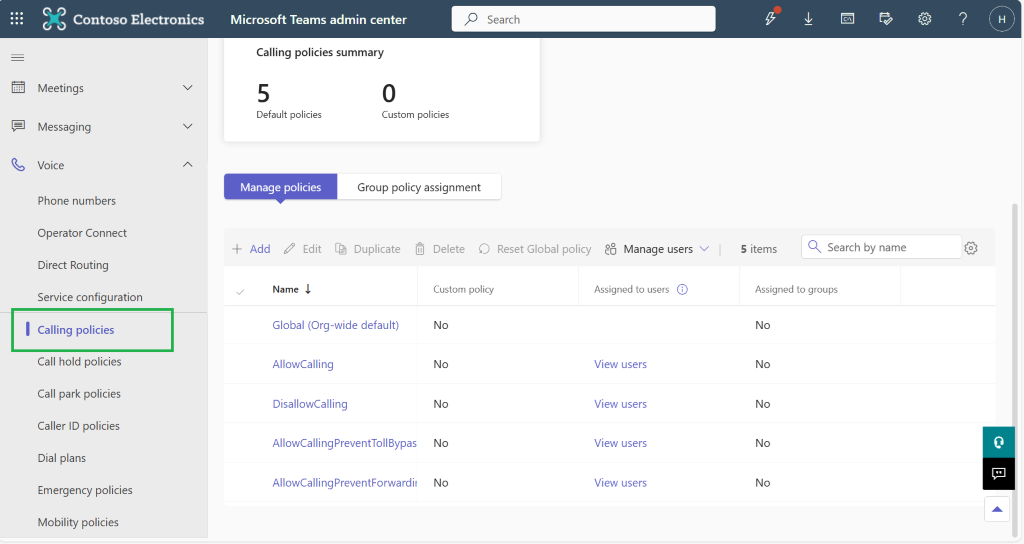Switch to Group policy assignment tab
1024x544 pixels.
[x=419, y=187]
